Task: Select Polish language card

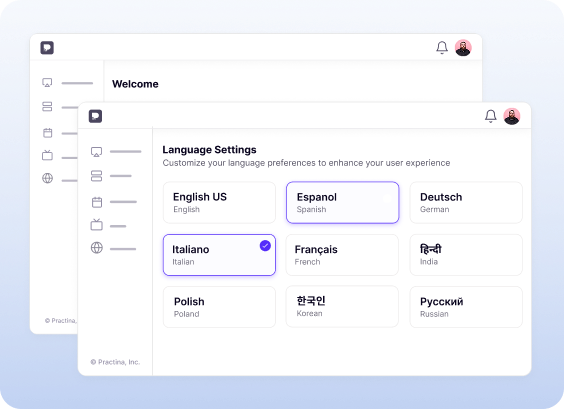Action: pos(219,307)
